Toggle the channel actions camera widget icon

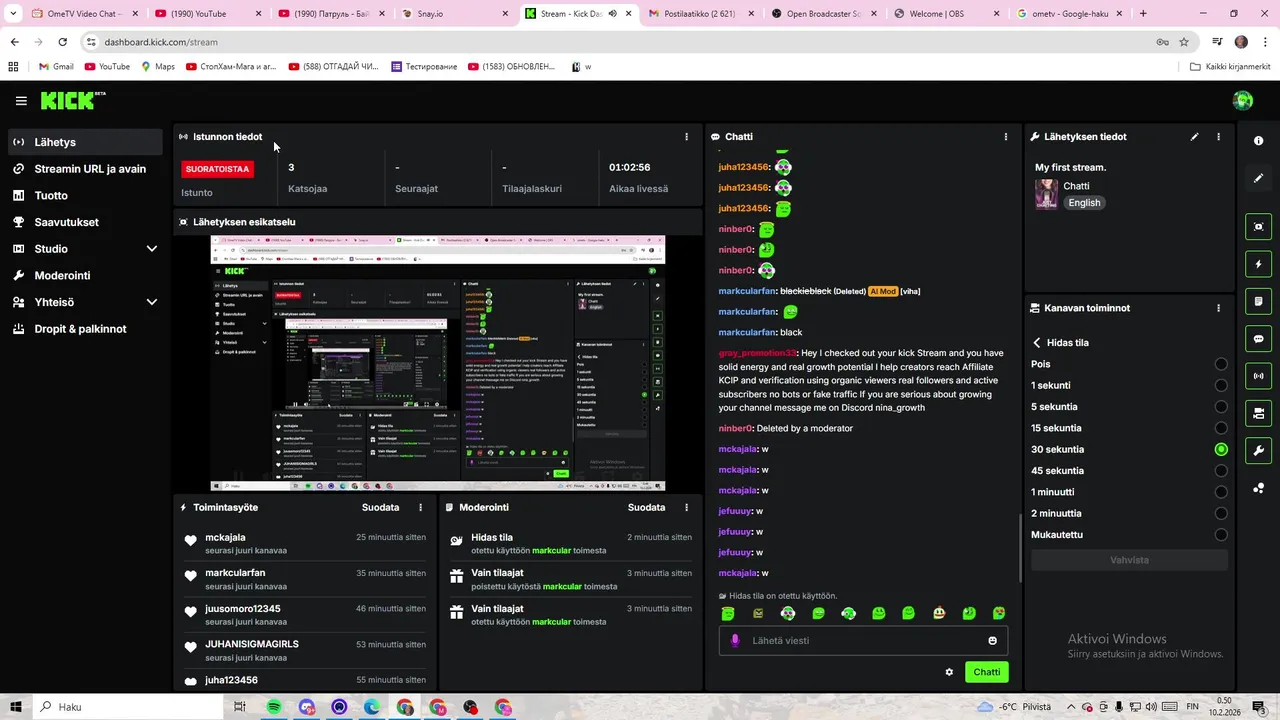pos(1259,413)
